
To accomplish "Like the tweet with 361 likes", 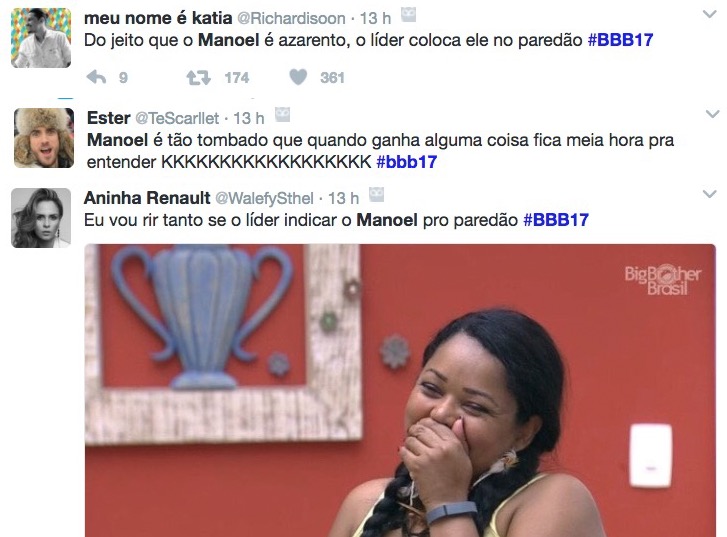I will coord(298,77).
